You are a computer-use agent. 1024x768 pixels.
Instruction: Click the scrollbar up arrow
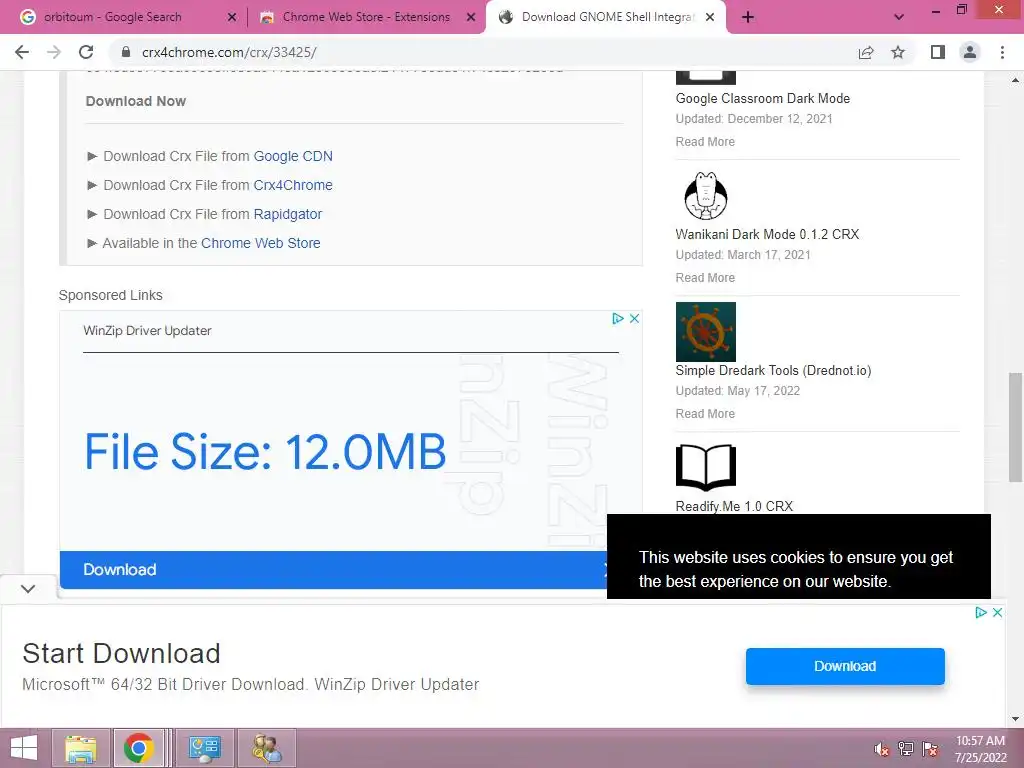1015,80
